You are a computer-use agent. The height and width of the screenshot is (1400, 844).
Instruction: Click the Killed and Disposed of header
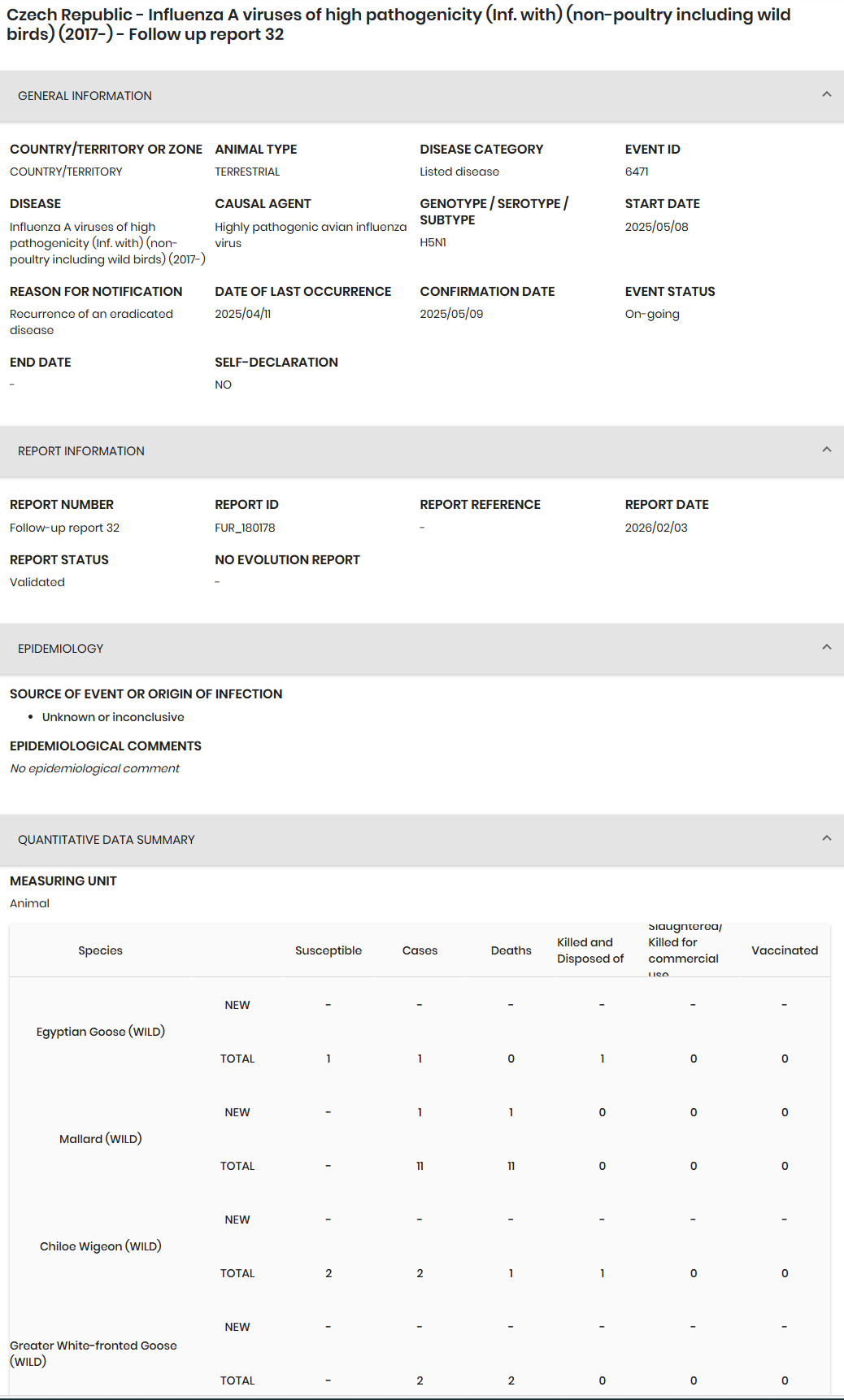590,950
